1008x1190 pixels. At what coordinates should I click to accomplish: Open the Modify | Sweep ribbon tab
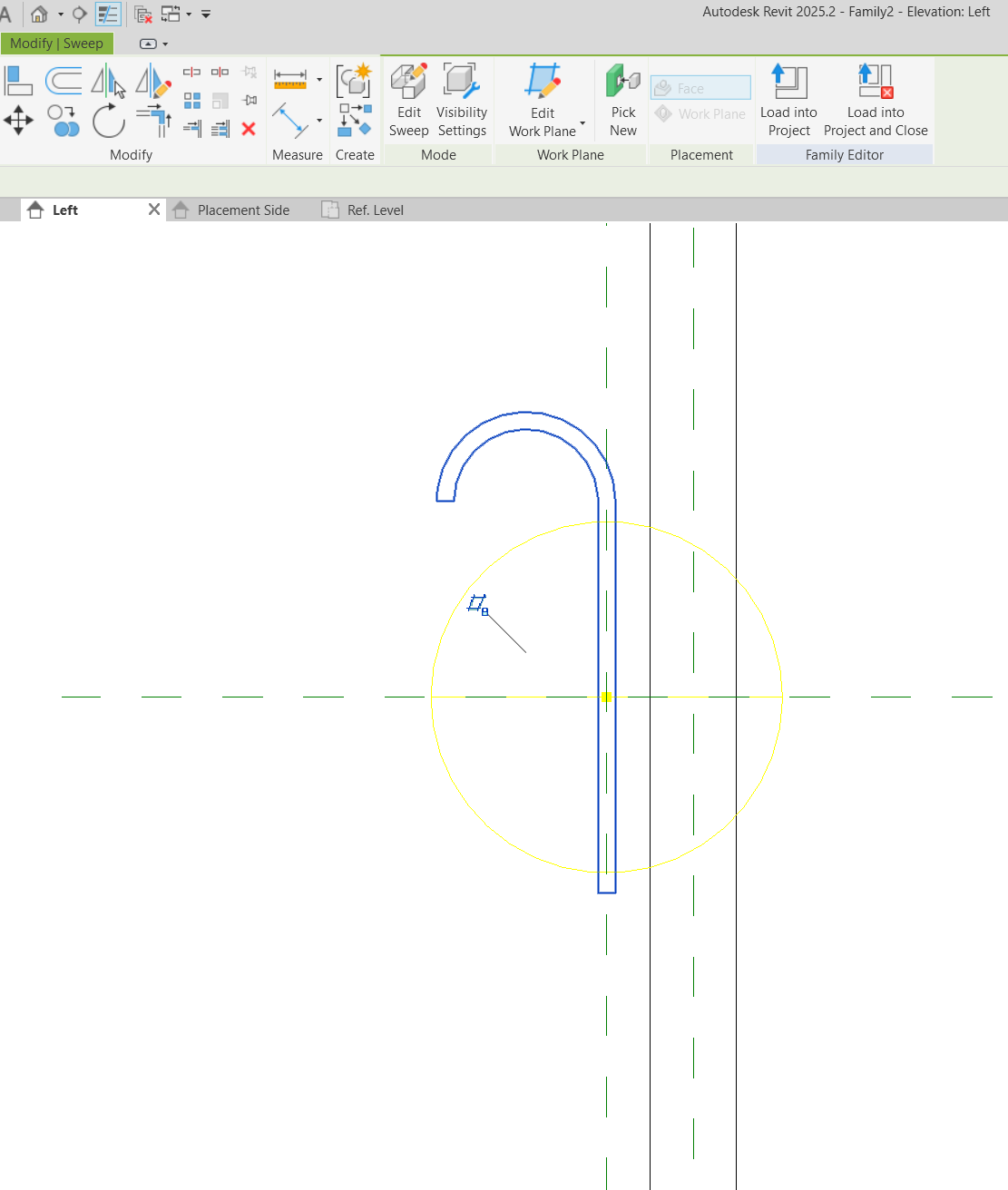point(56,44)
